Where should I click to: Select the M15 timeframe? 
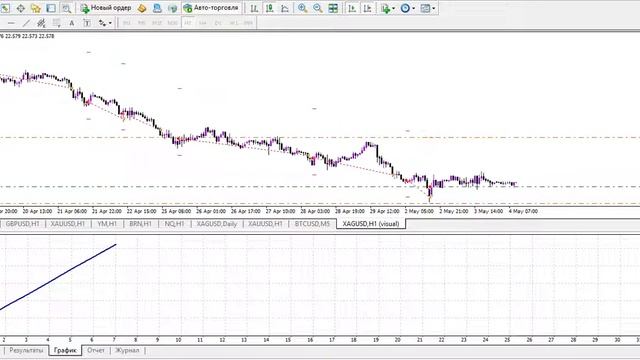click(x=157, y=23)
